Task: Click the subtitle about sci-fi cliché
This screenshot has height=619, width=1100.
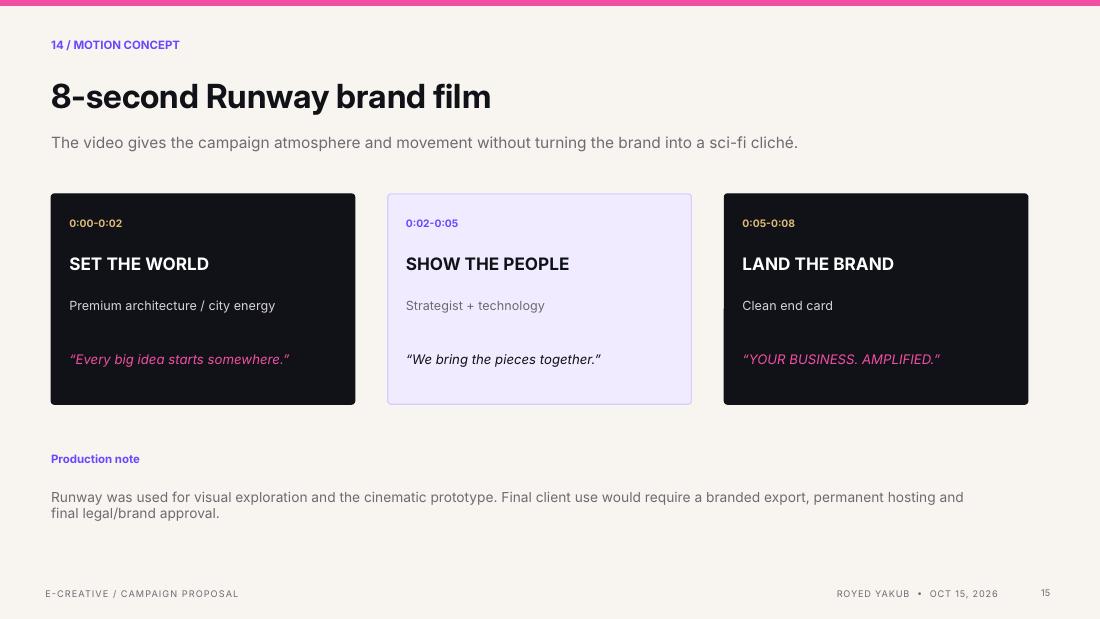Action: (x=424, y=142)
